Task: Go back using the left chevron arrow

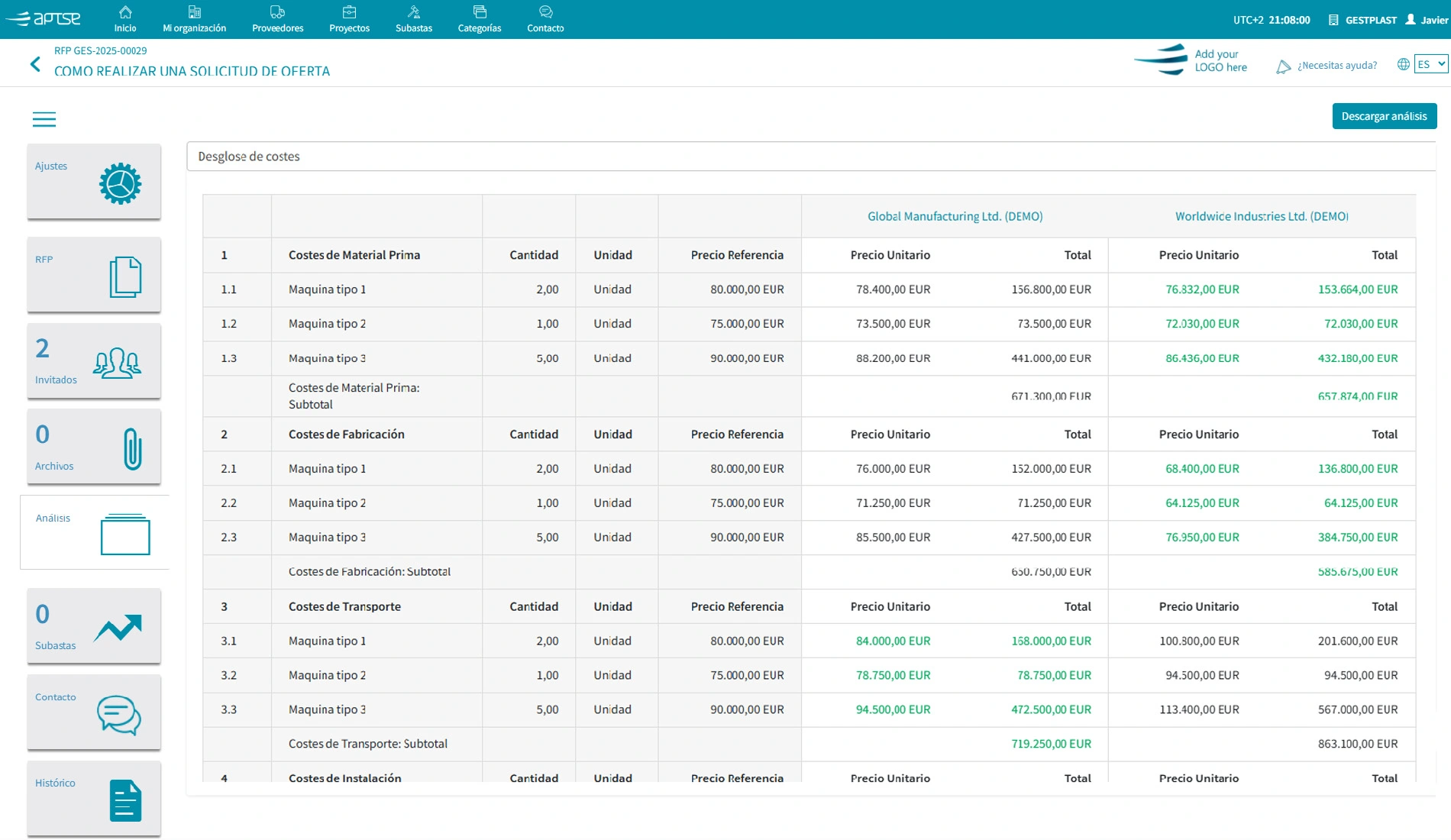Action: click(35, 64)
